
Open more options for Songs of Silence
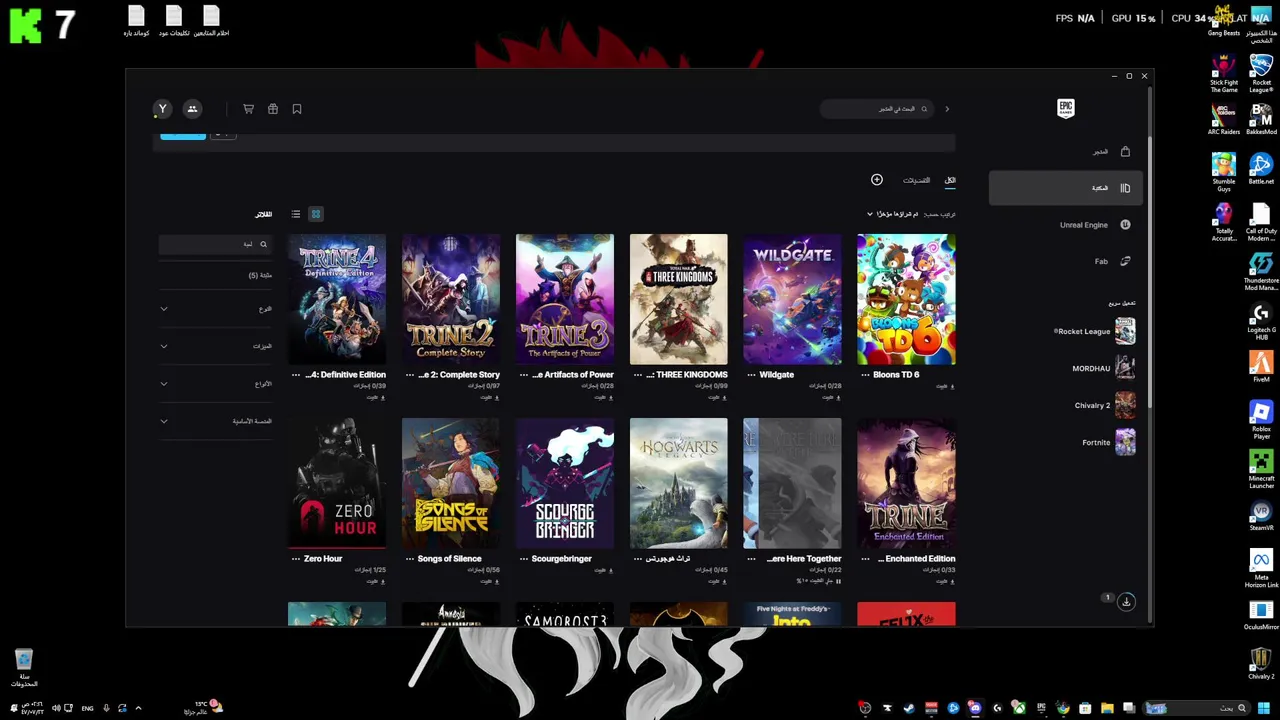coord(410,559)
